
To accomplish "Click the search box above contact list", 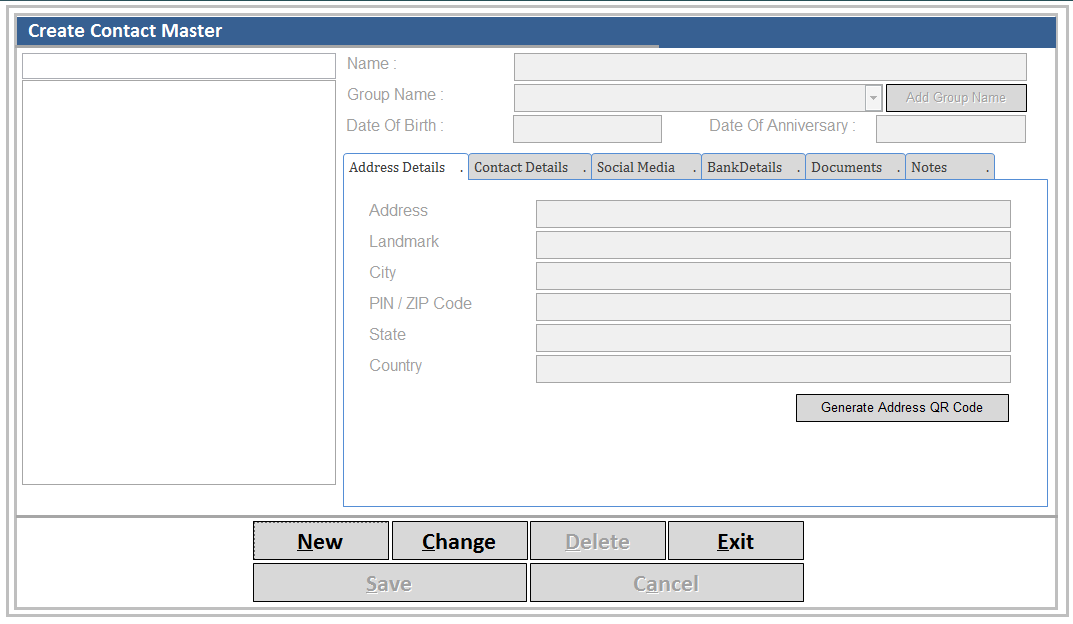I will coord(179,66).
